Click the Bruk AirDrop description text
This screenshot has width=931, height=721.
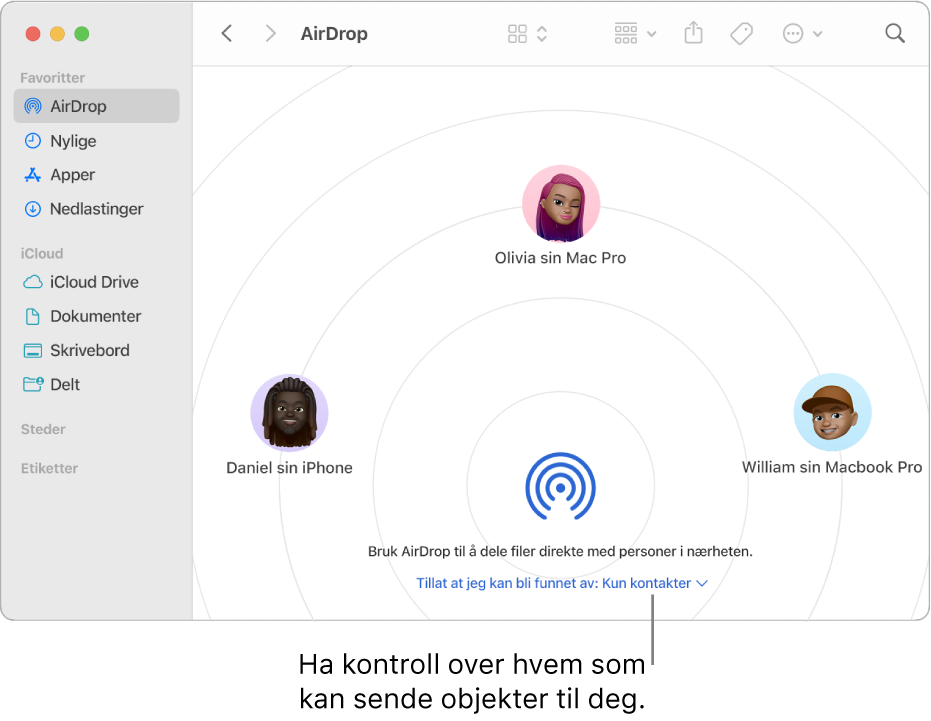[x=560, y=551]
